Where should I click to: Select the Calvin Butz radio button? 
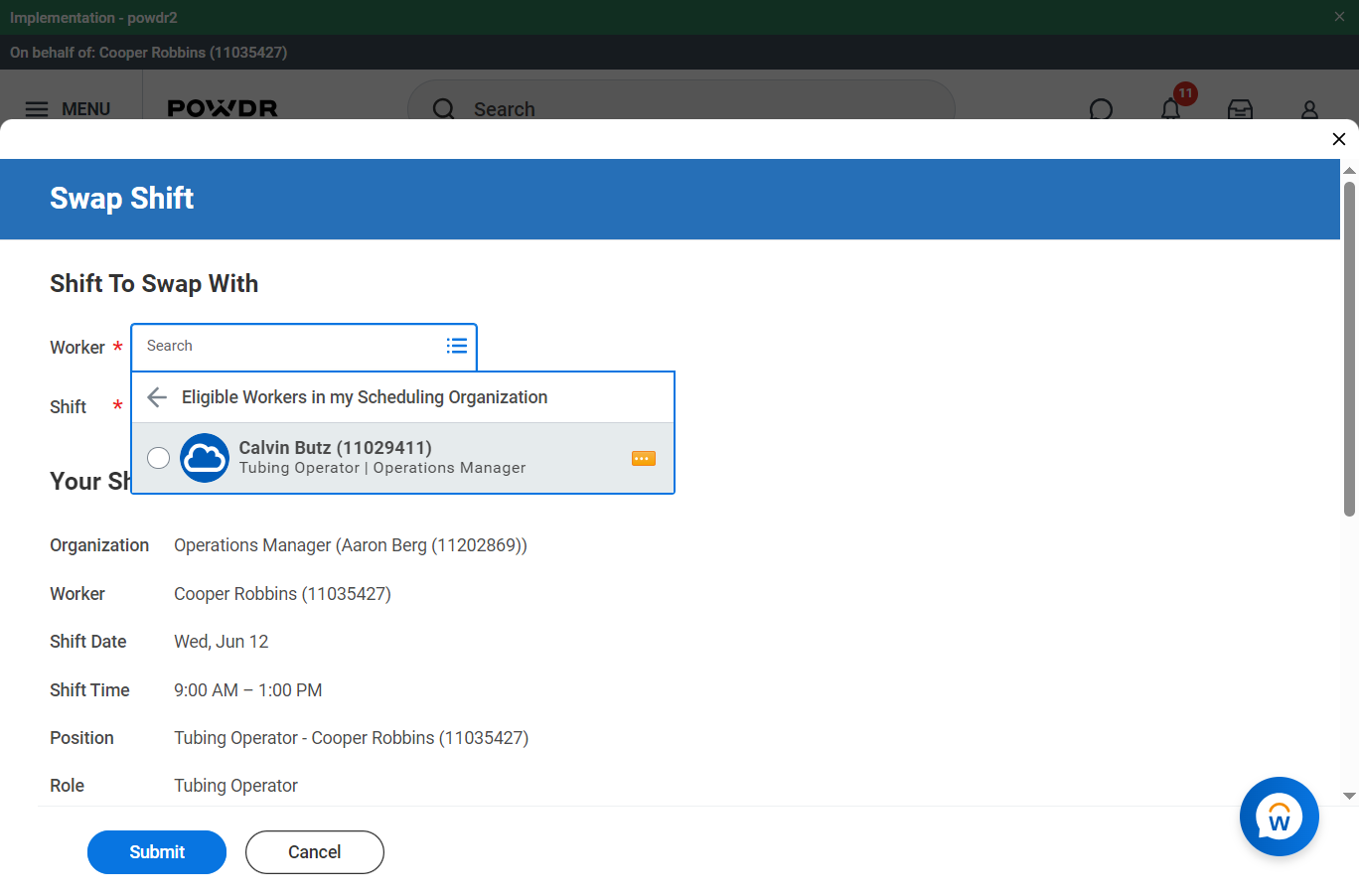[158, 458]
